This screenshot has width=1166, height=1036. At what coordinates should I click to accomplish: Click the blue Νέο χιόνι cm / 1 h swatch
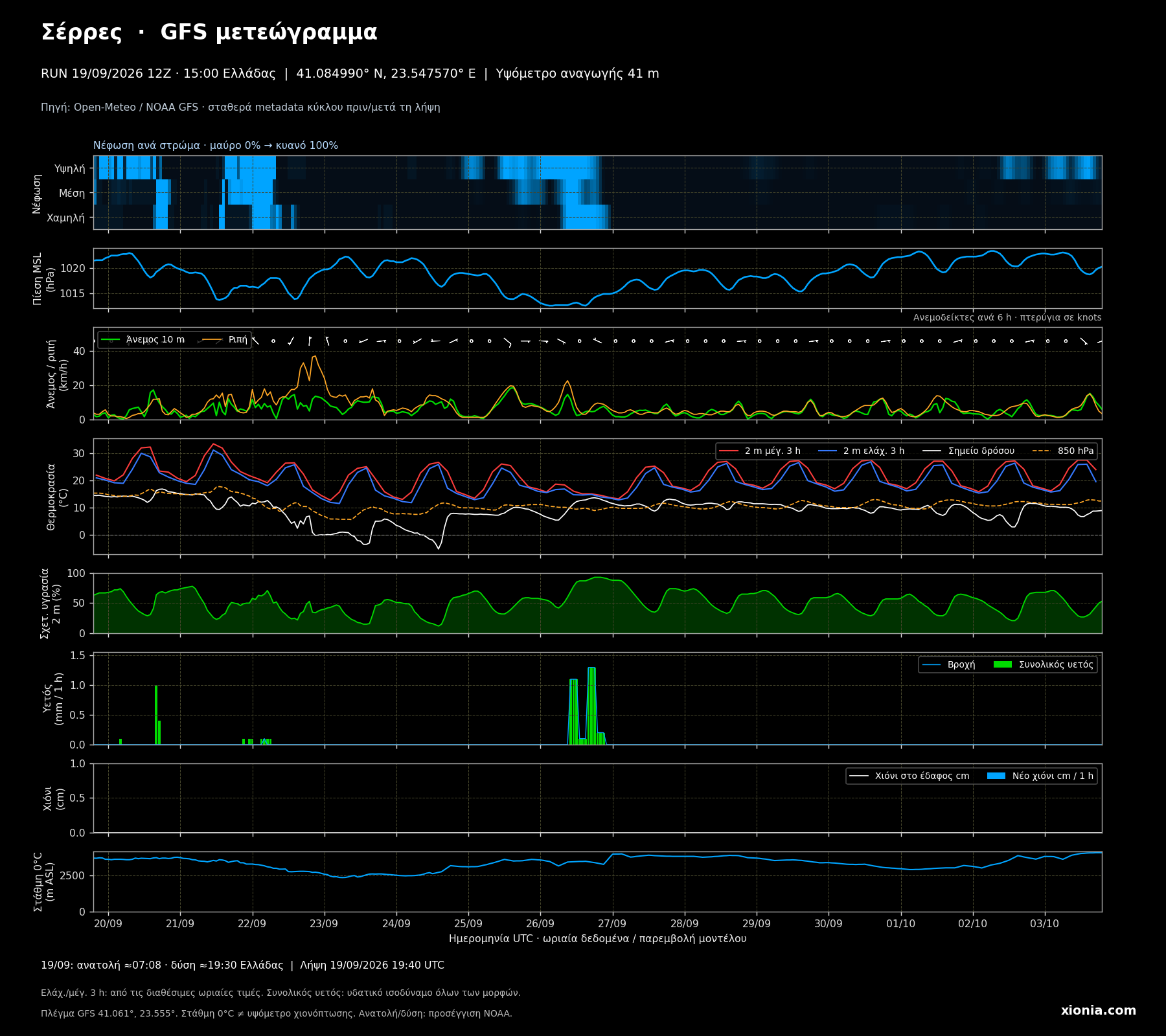996,776
